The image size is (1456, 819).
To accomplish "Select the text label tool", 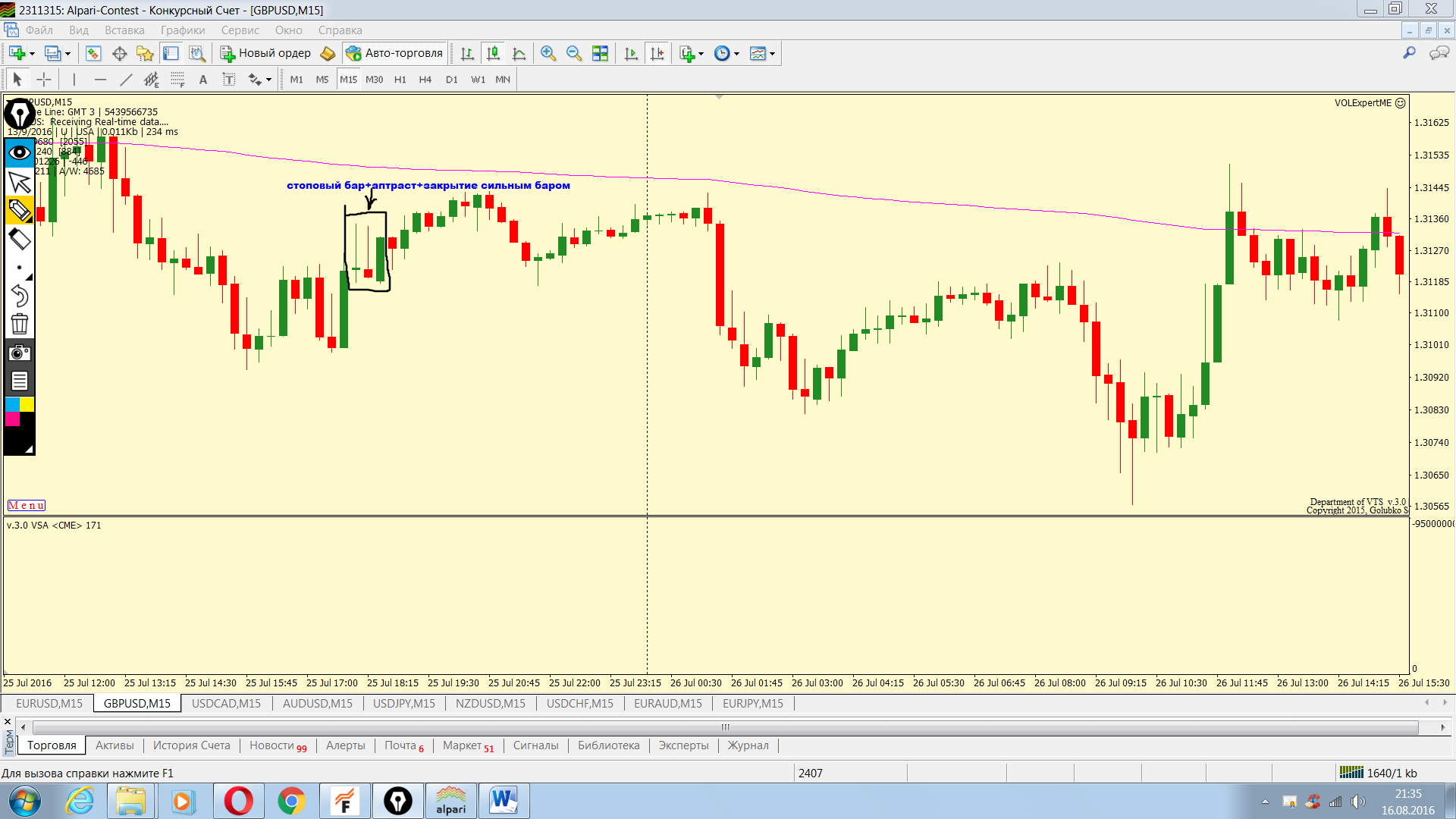I will 229,80.
